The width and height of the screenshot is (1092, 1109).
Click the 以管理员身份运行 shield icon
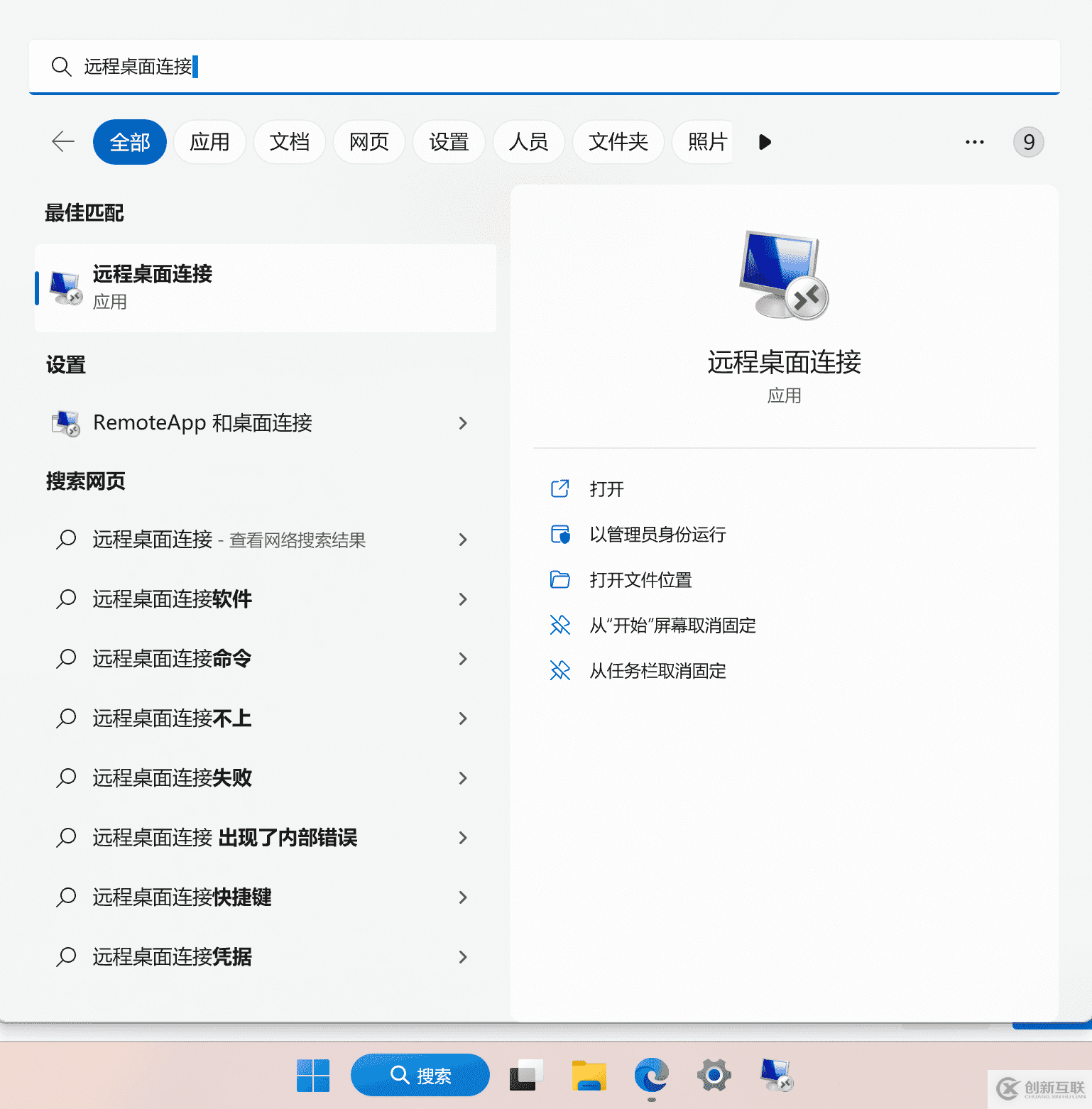(x=561, y=535)
